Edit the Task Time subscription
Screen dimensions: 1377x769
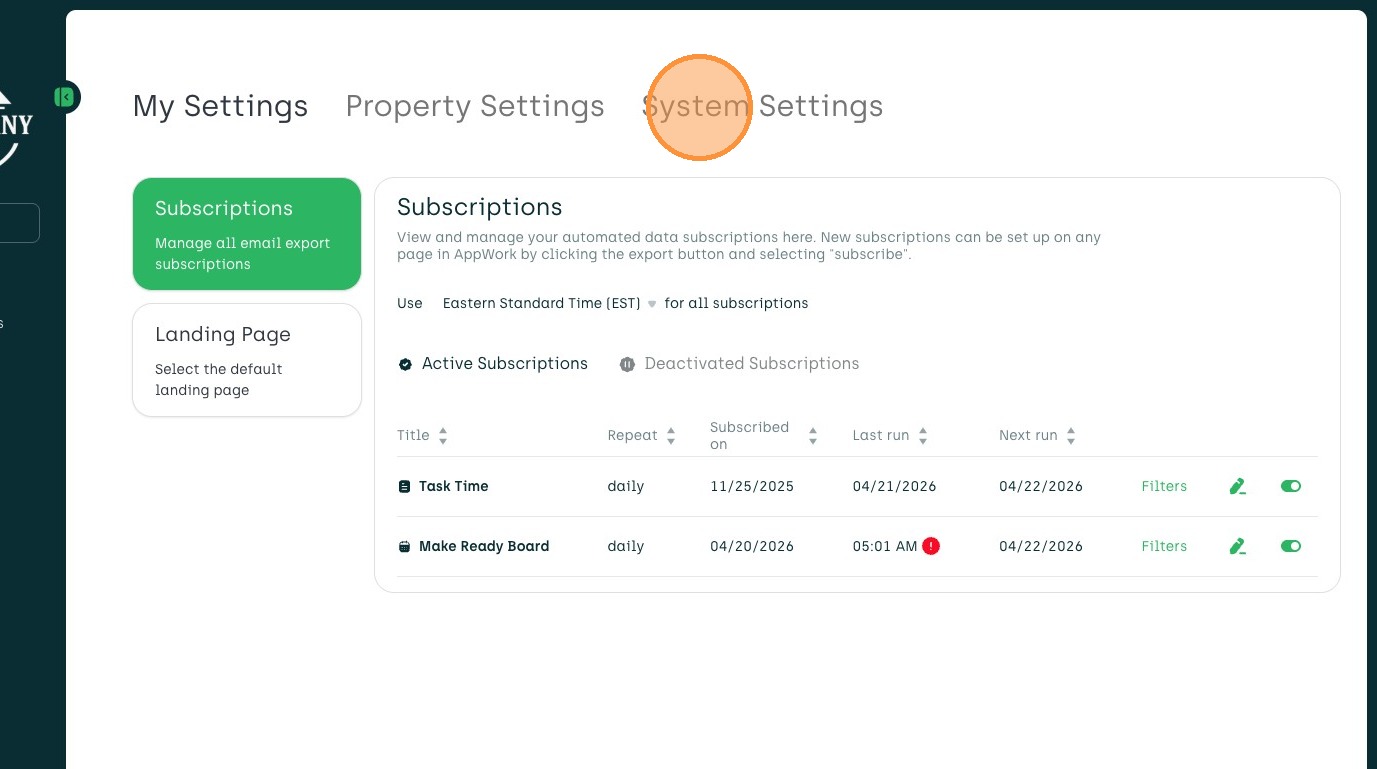tap(1238, 487)
